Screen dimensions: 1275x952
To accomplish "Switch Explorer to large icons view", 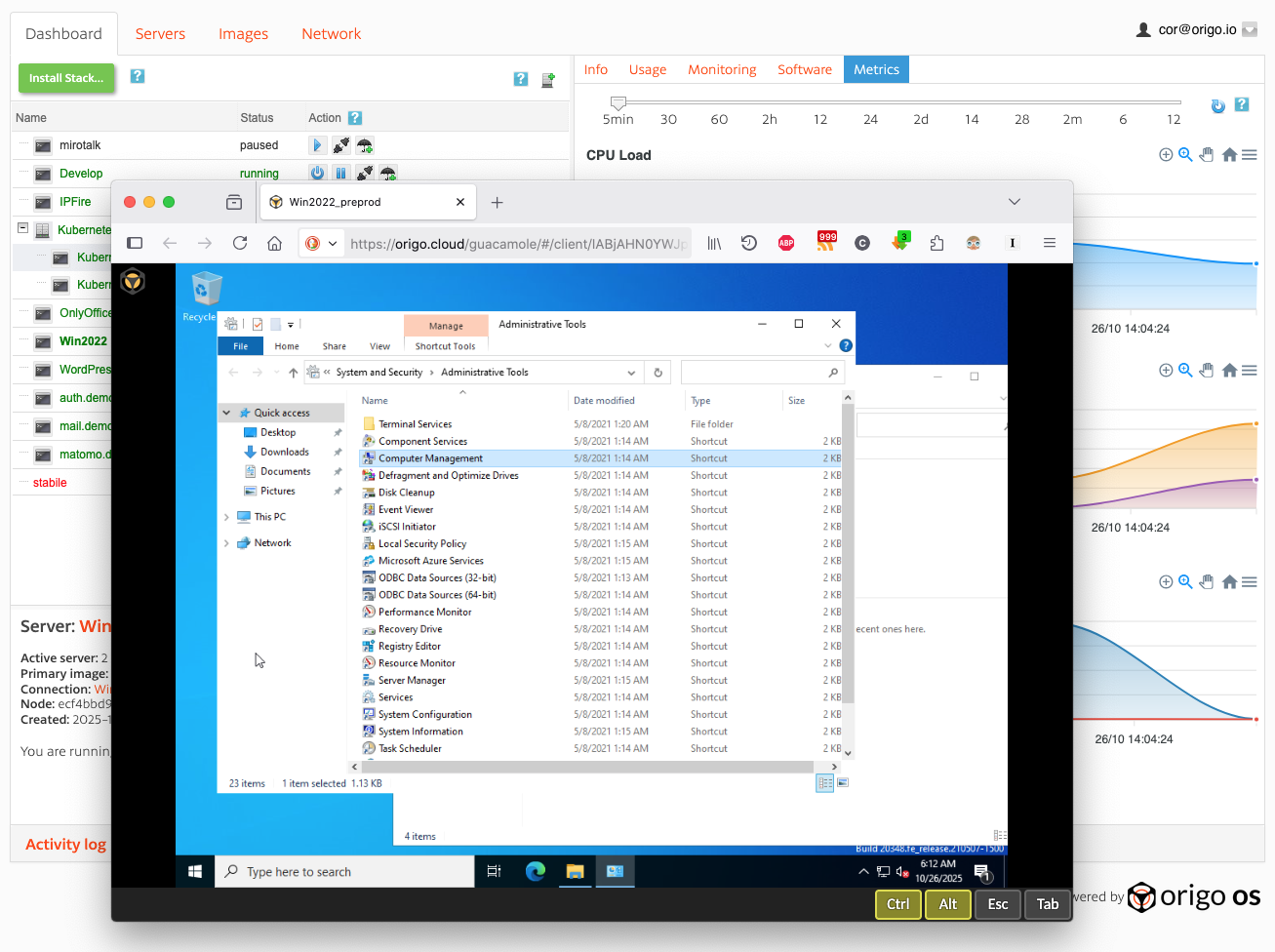I will pyautogui.click(x=843, y=782).
